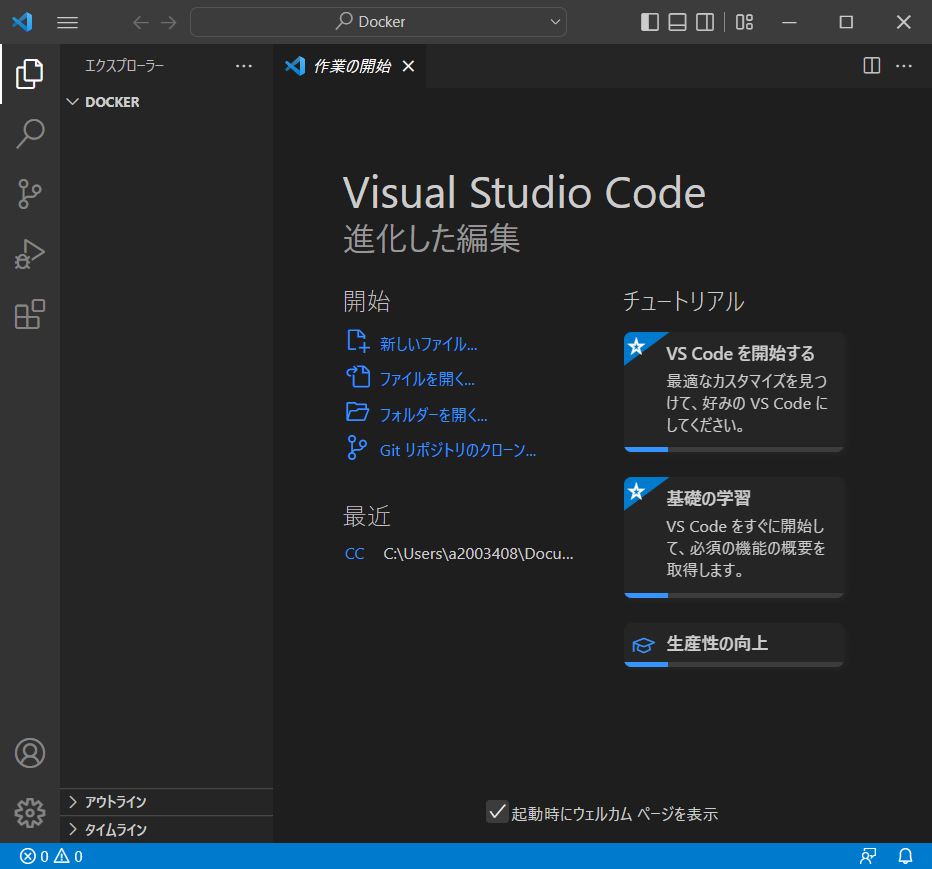Open the Explorer view in activity bar

(x=30, y=74)
